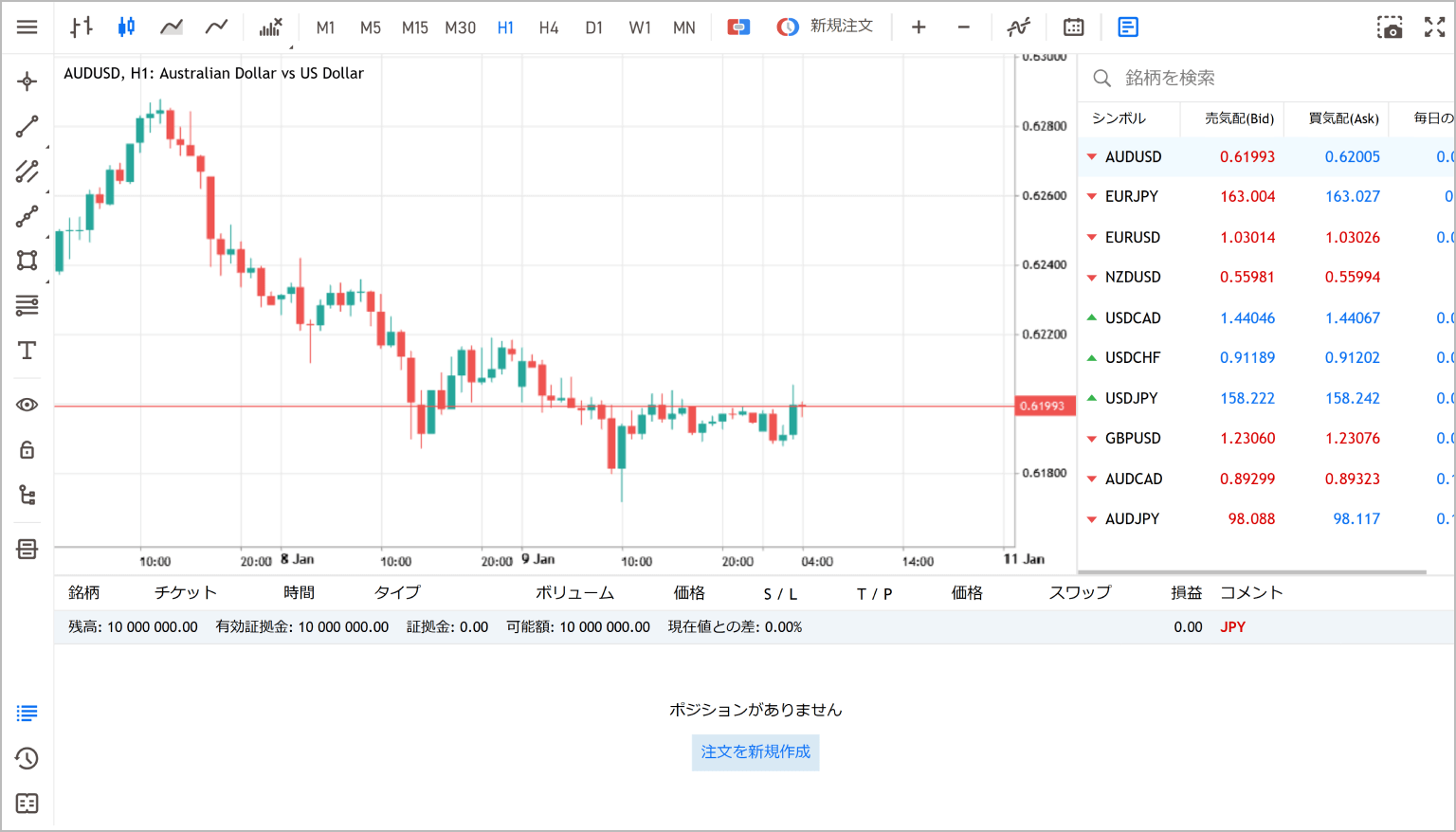Sort by 売気配(Bid) column header

[1239, 118]
